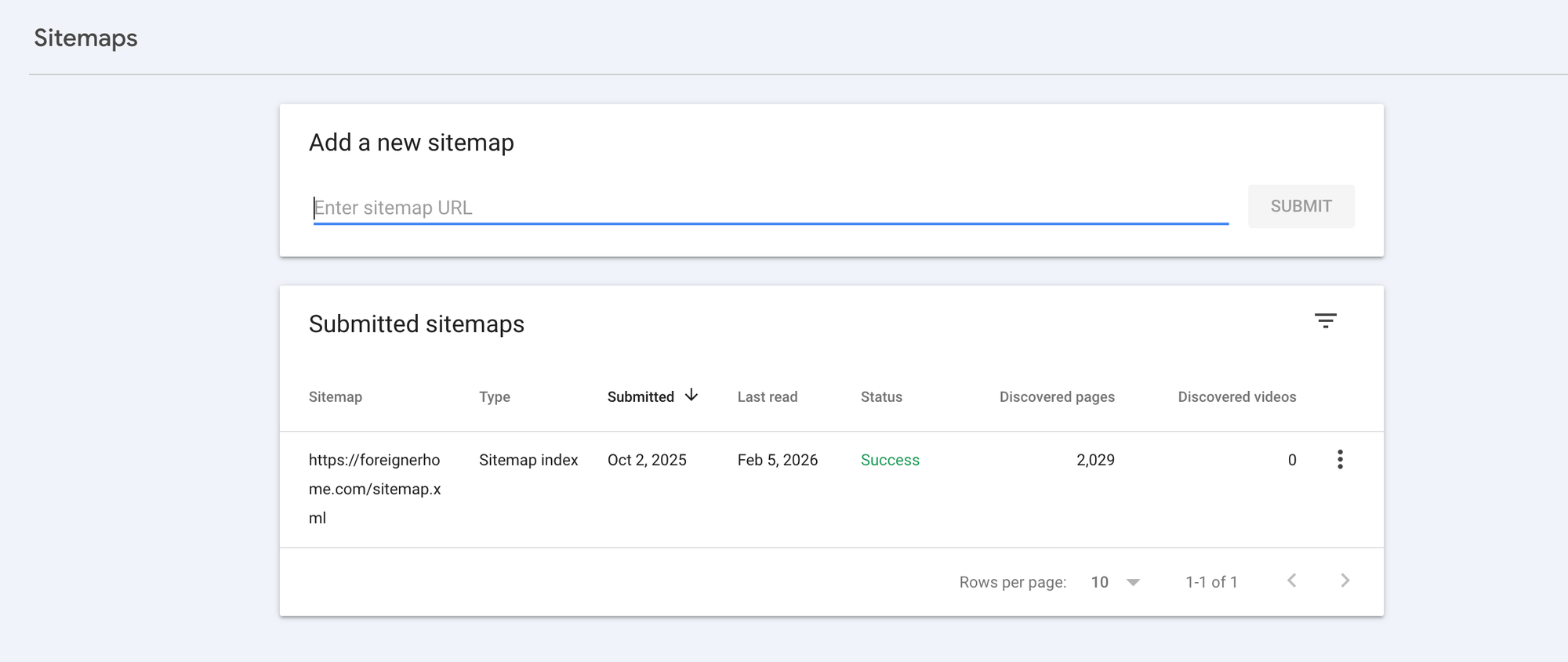Select the Sitemap column header

click(x=335, y=397)
